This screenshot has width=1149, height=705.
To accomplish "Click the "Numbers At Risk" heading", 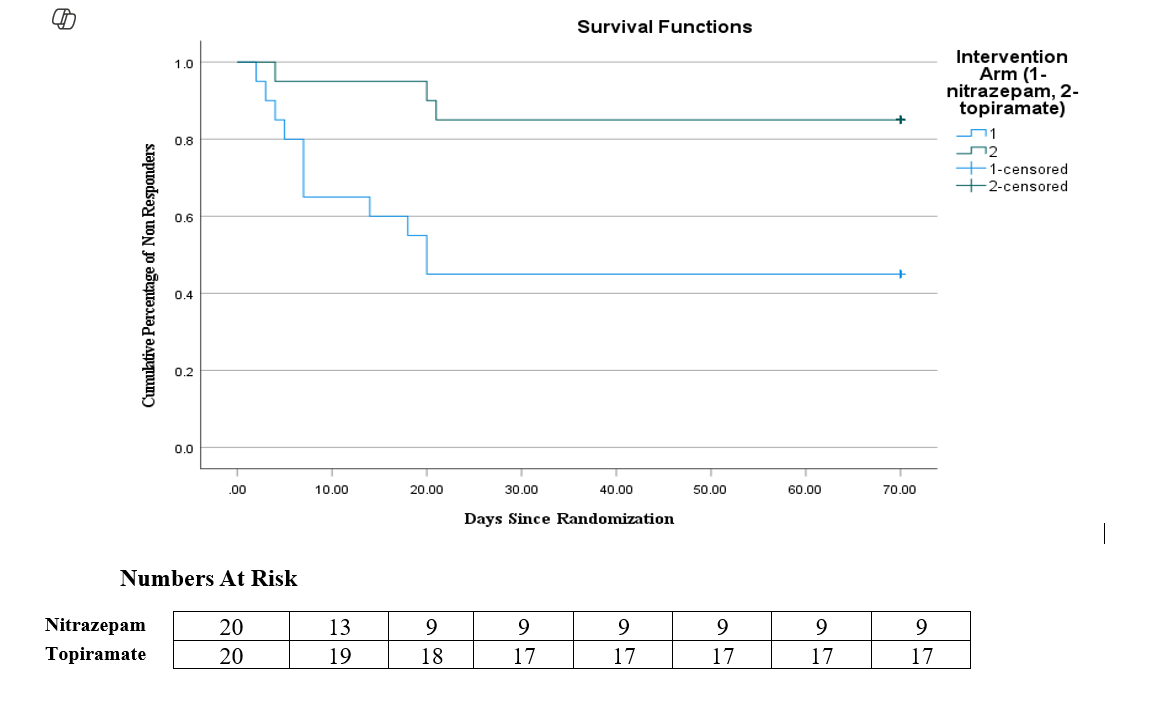I will pyautogui.click(x=208, y=579).
